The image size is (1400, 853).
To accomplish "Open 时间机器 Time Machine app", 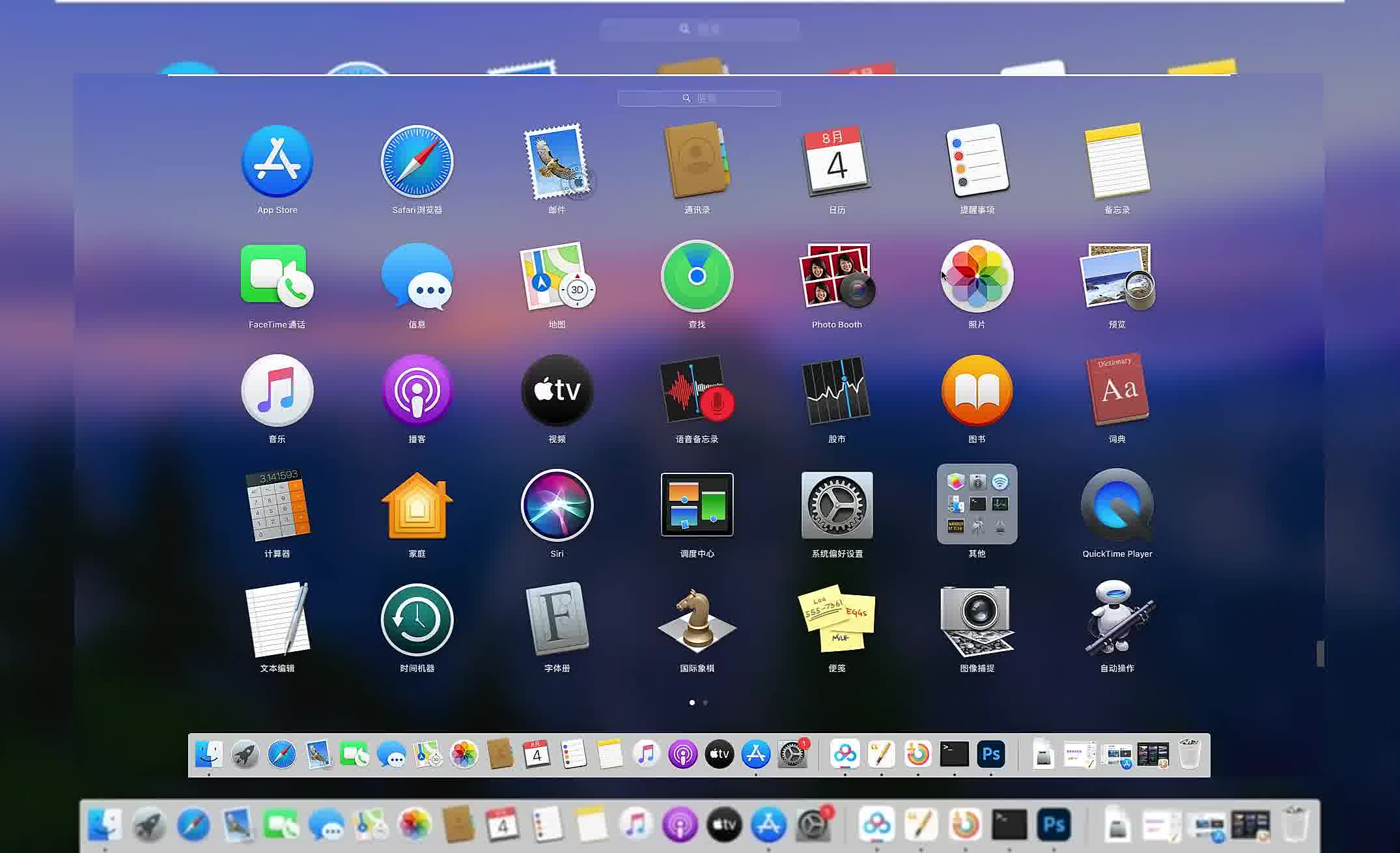I will point(417,620).
